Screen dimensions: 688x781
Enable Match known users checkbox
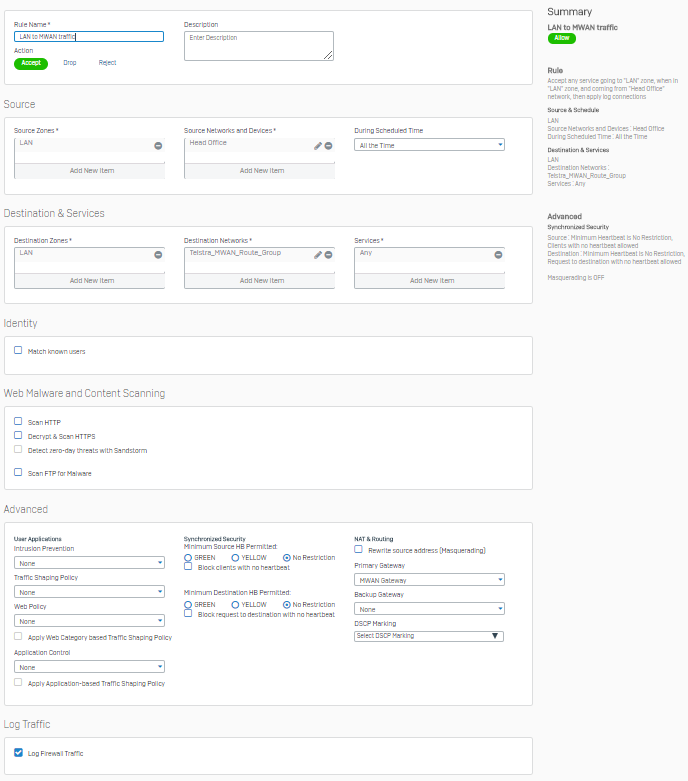(x=18, y=351)
